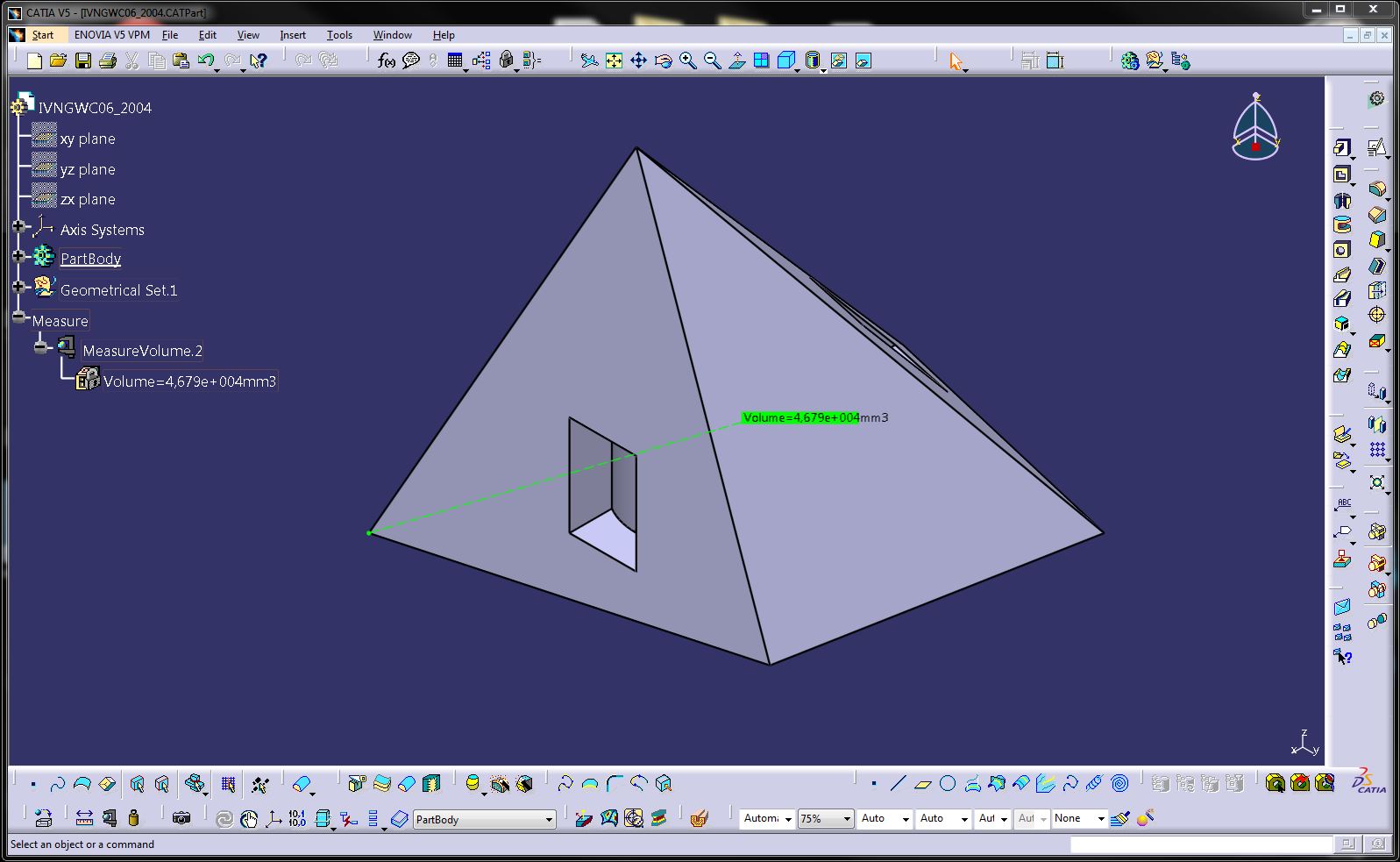This screenshot has width=1400, height=862.
Task: Open the Window menu
Action: (393, 35)
